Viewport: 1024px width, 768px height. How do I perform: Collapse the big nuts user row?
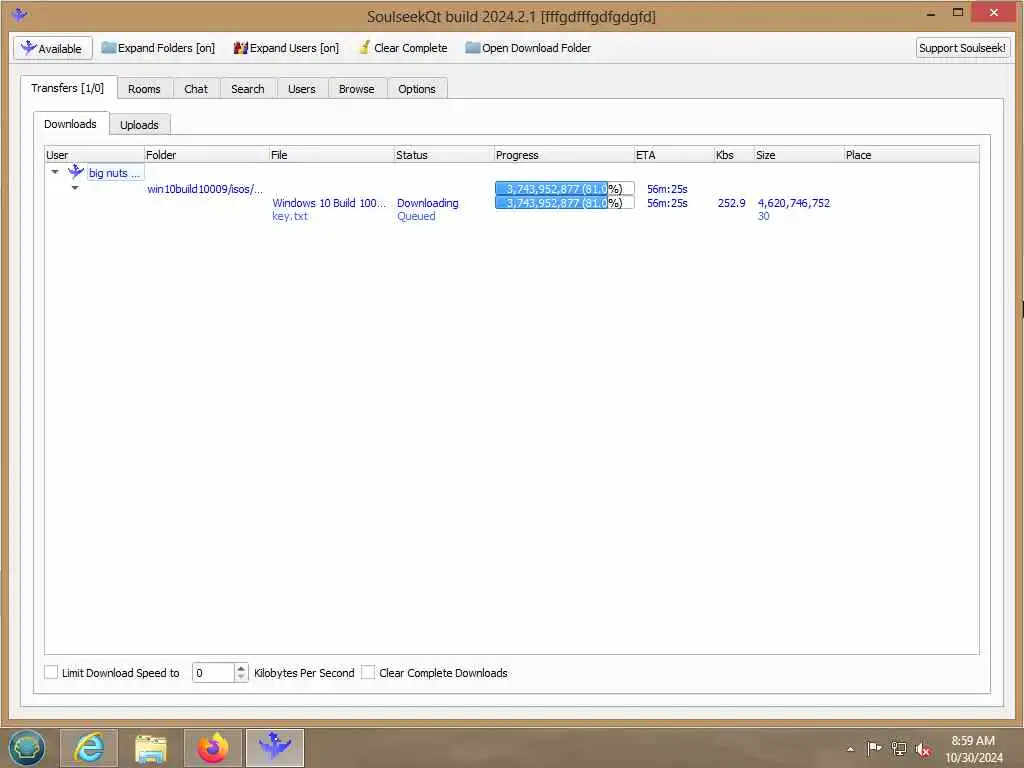(55, 172)
